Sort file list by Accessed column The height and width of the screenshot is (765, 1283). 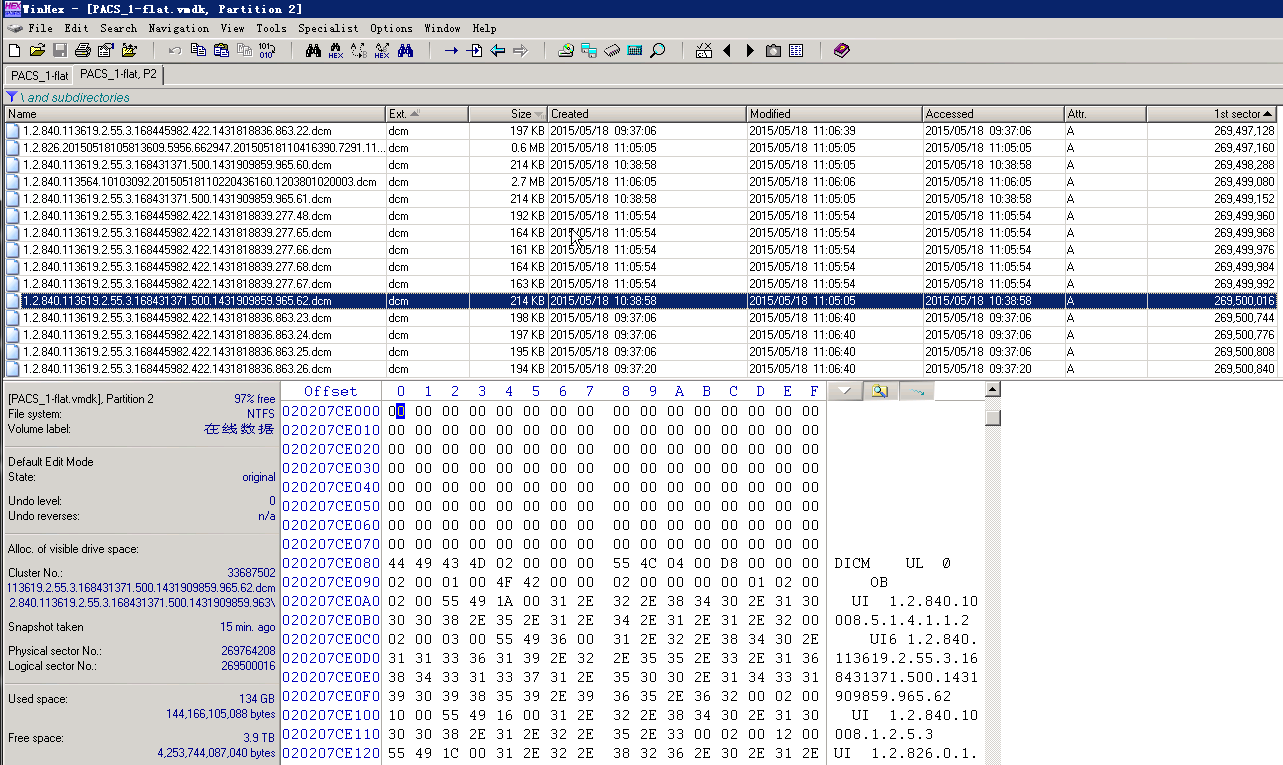coord(993,114)
